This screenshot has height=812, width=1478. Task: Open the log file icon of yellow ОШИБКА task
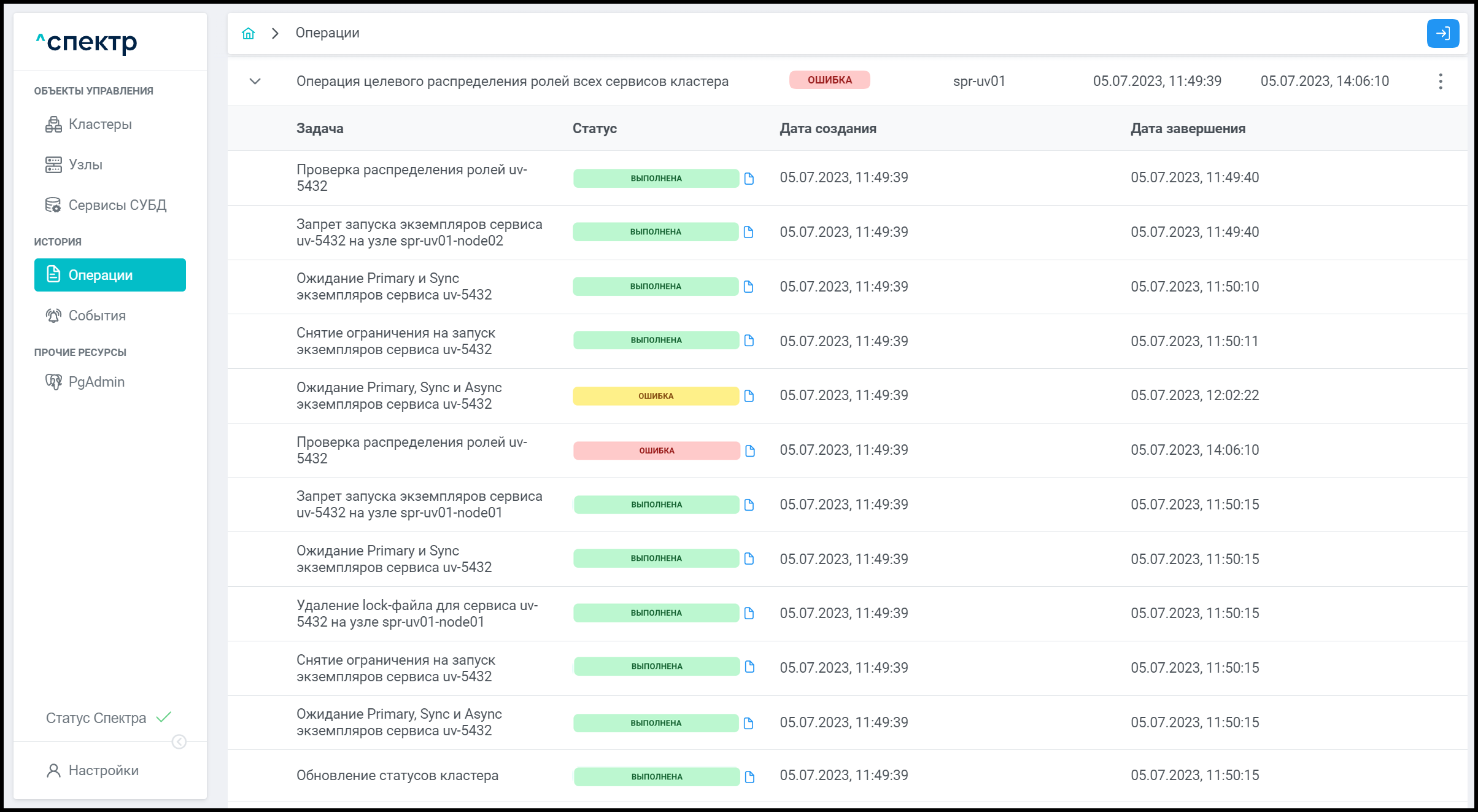click(749, 396)
